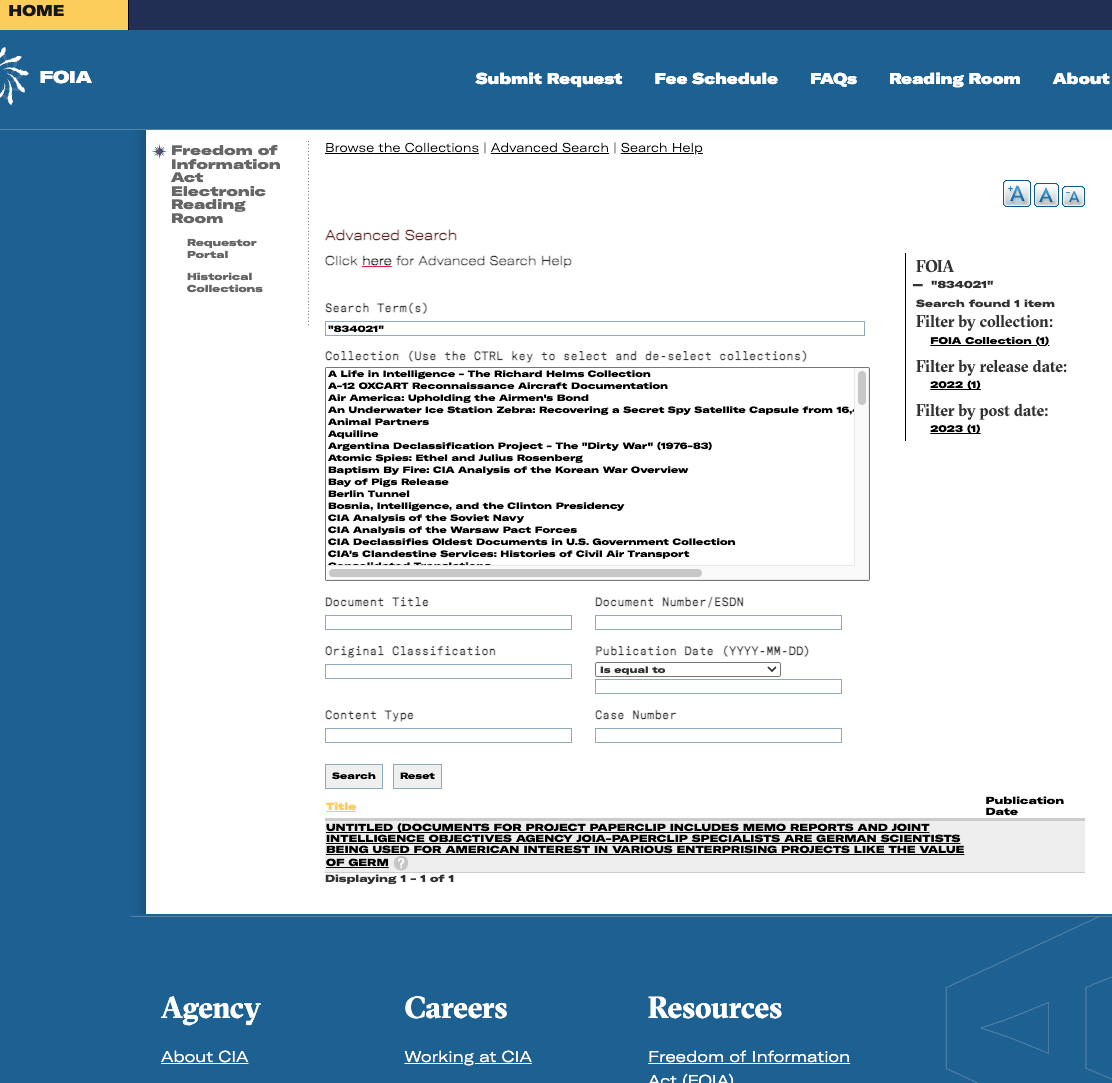Filter results by FOIA Collection (1)
1112x1083 pixels.
point(988,341)
